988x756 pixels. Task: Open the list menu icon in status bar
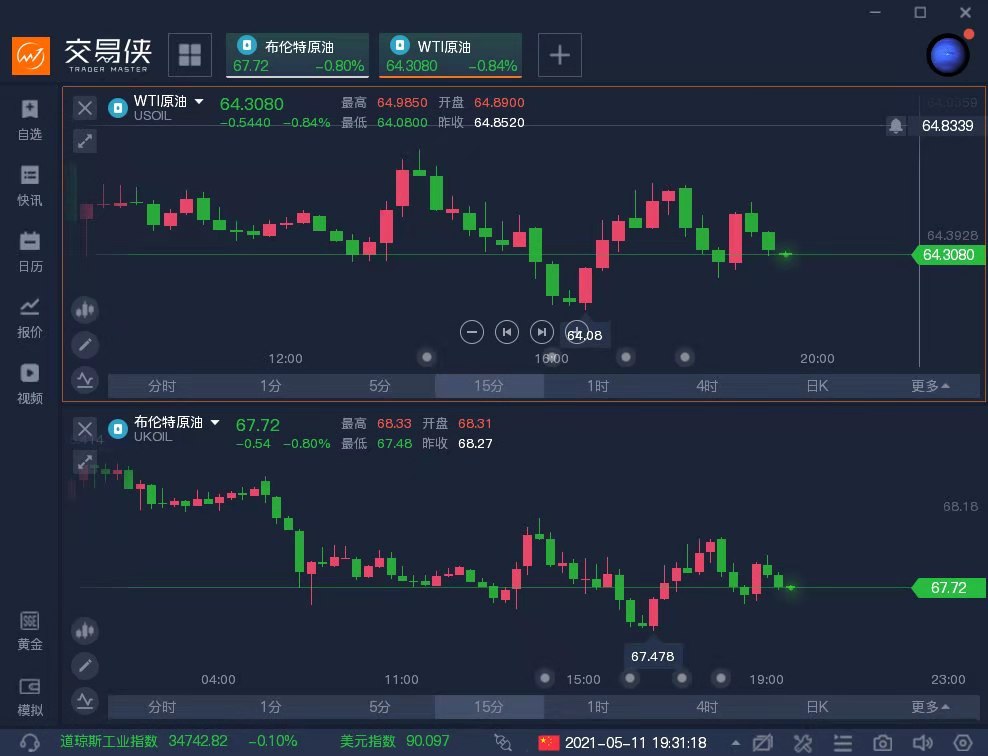[842, 743]
